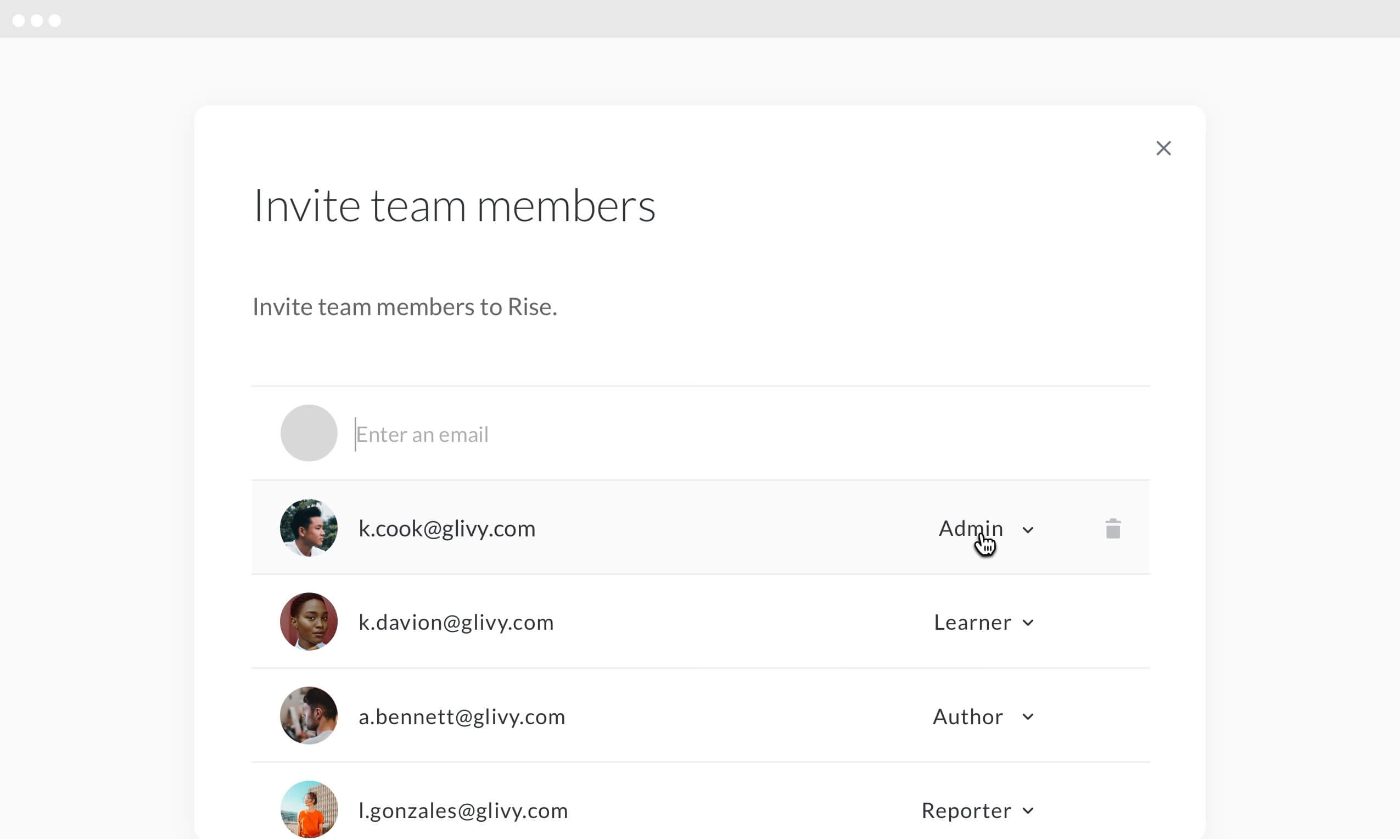Click k.davion's profile avatar

[309, 621]
